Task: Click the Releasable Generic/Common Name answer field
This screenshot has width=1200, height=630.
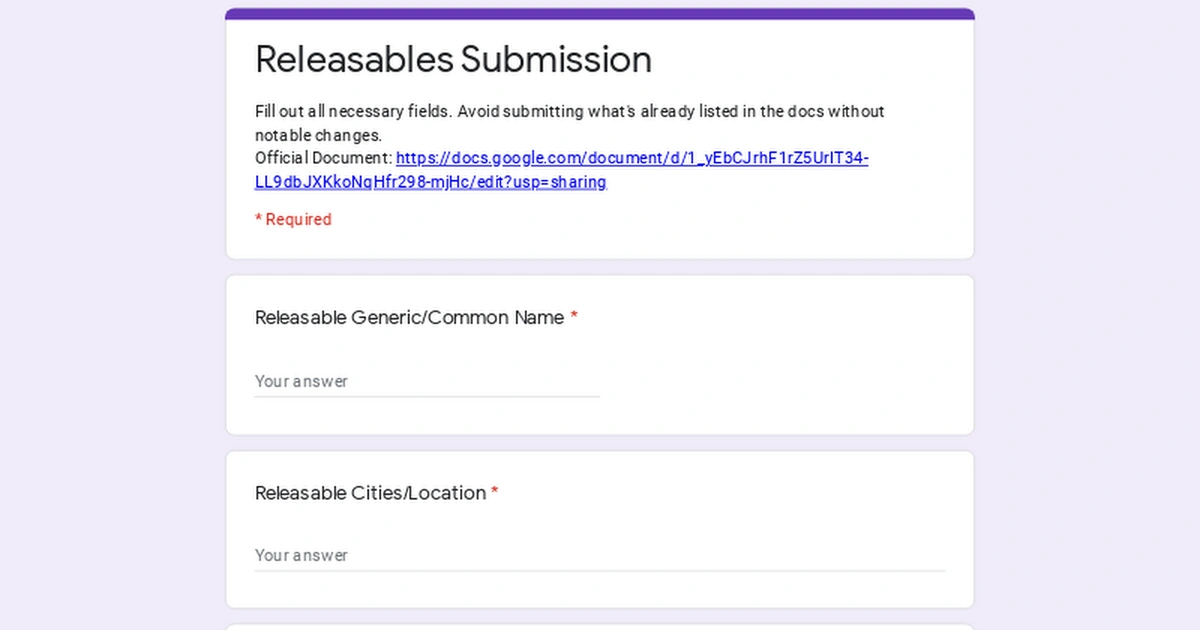Action: pos(427,381)
